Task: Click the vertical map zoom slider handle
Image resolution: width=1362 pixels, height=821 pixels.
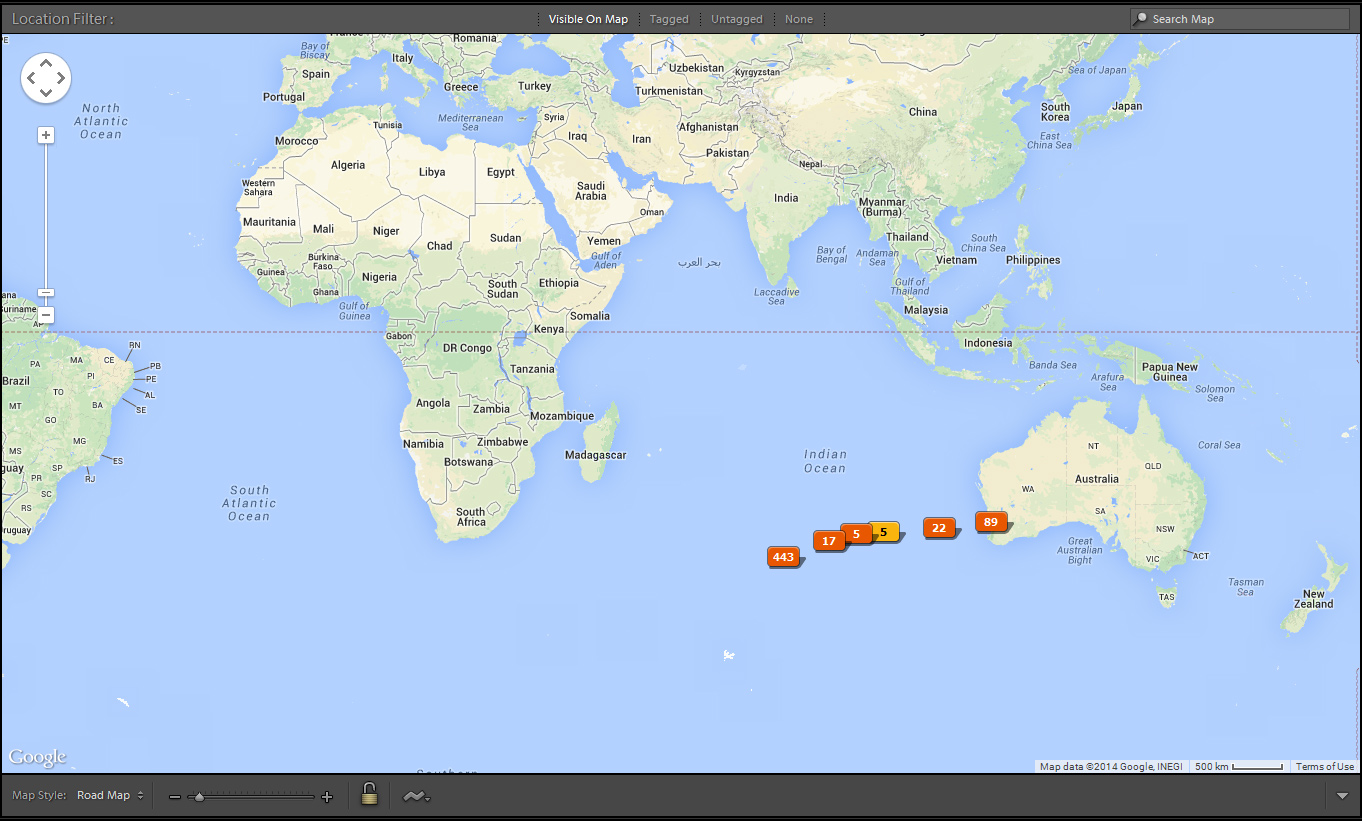Action: (46, 293)
